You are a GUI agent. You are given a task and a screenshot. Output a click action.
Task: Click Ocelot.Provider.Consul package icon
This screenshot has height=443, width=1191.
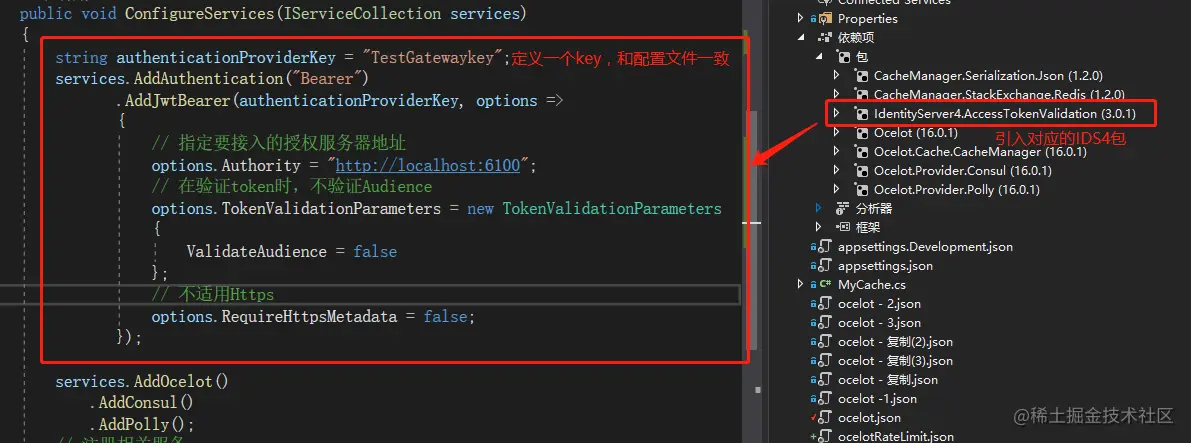pyautogui.click(x=861, y=170)
